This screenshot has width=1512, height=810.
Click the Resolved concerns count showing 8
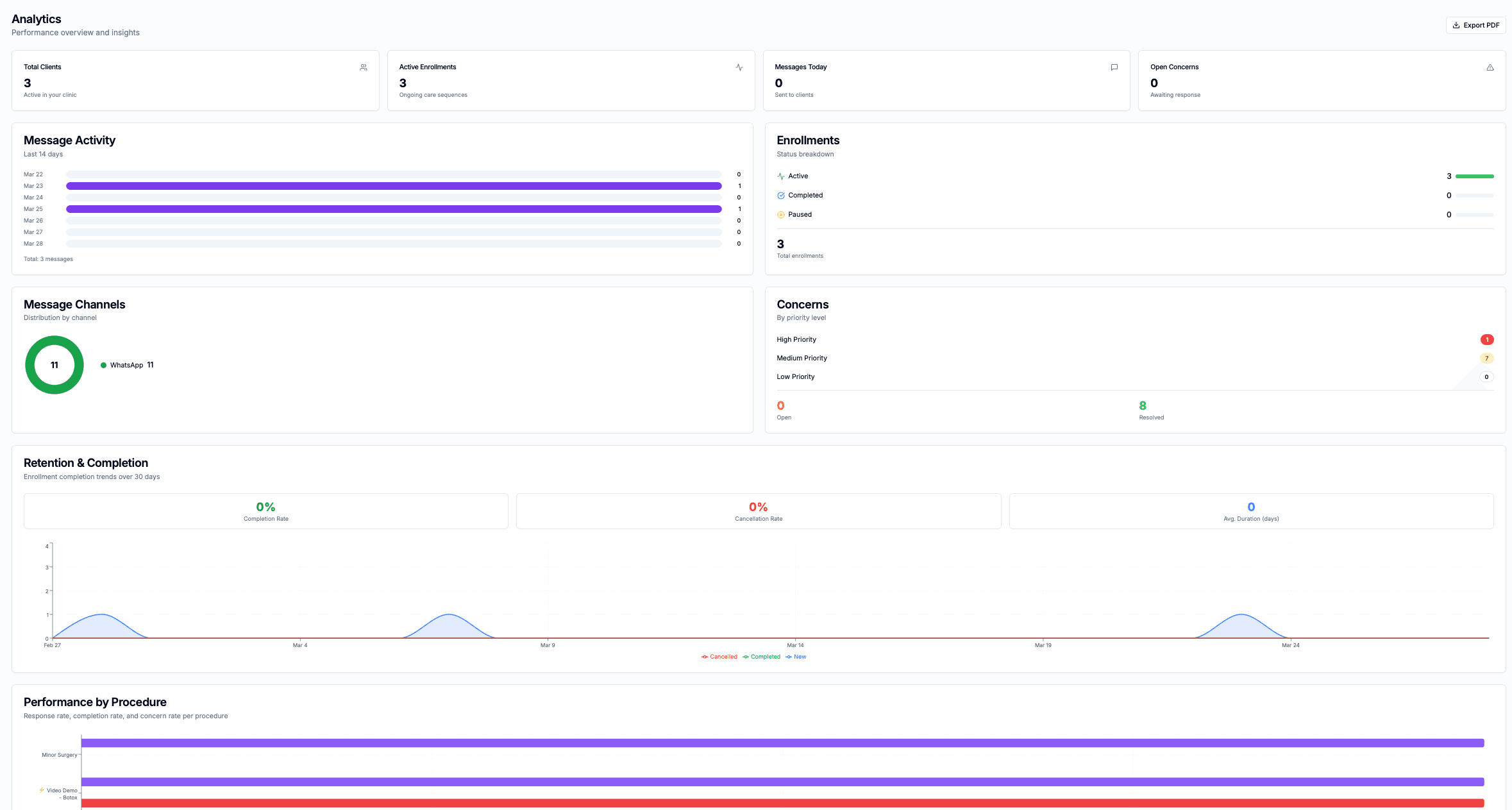point(1142,405)
